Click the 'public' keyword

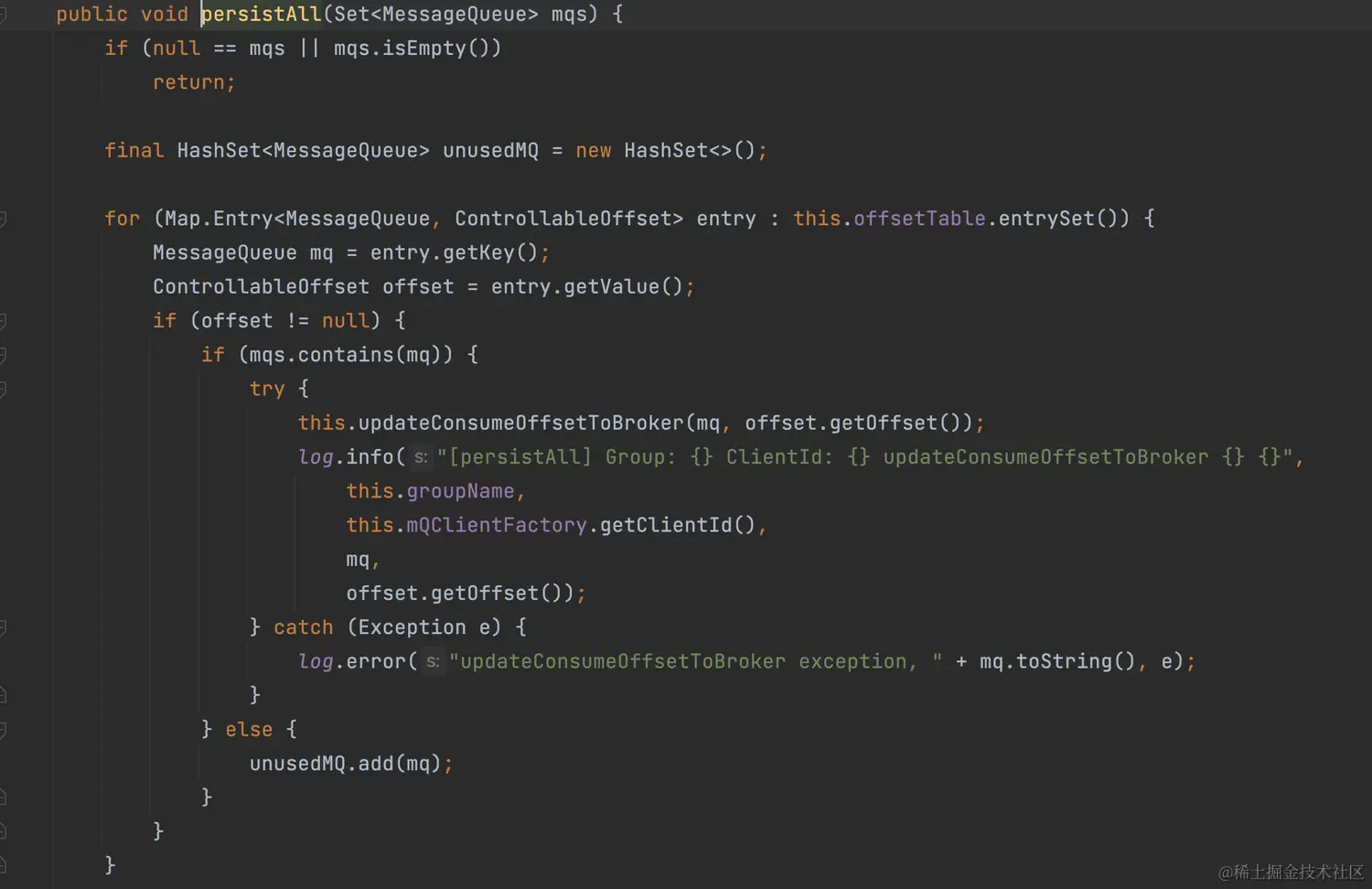click(91, 15)
